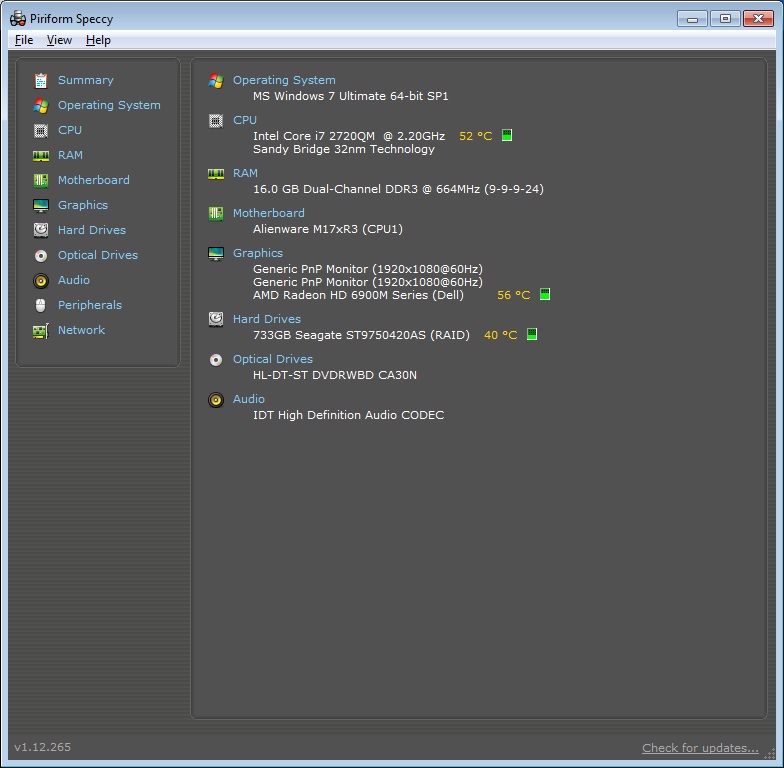Image resolution: width=784 pixels, height=768 pixels.
Task: Click the 40 °C hard drive temperature
Action: [500, 335]
